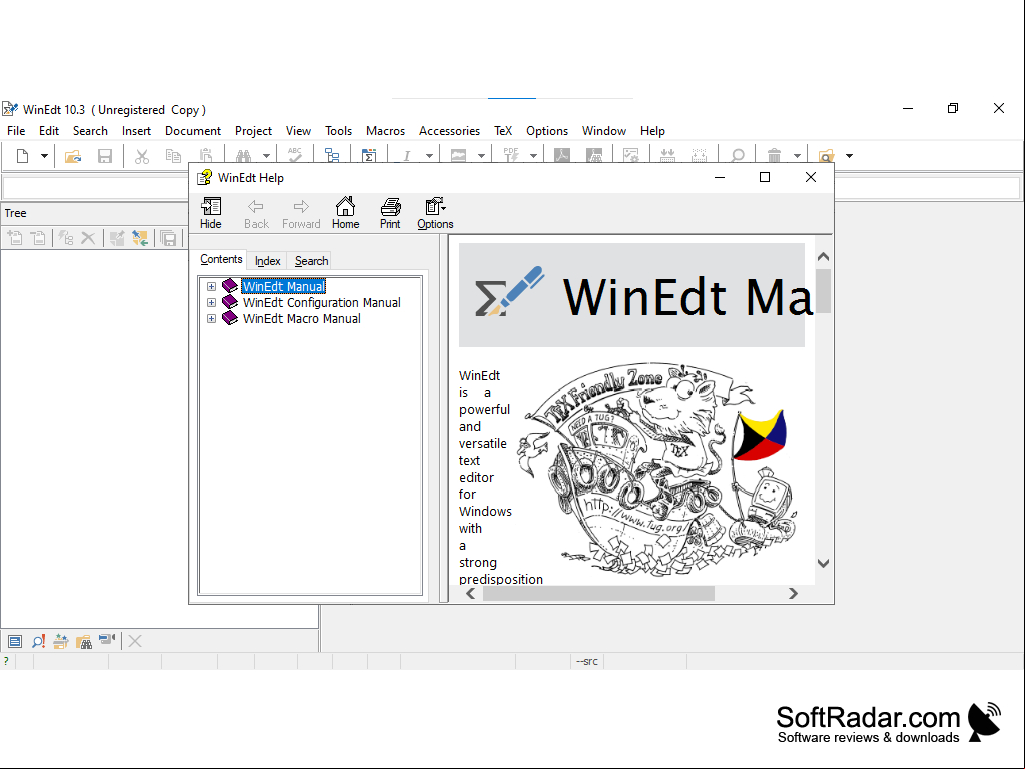The image size is (1025, 769).
Task: Open the TeX menu
Action: pos(503,131)
